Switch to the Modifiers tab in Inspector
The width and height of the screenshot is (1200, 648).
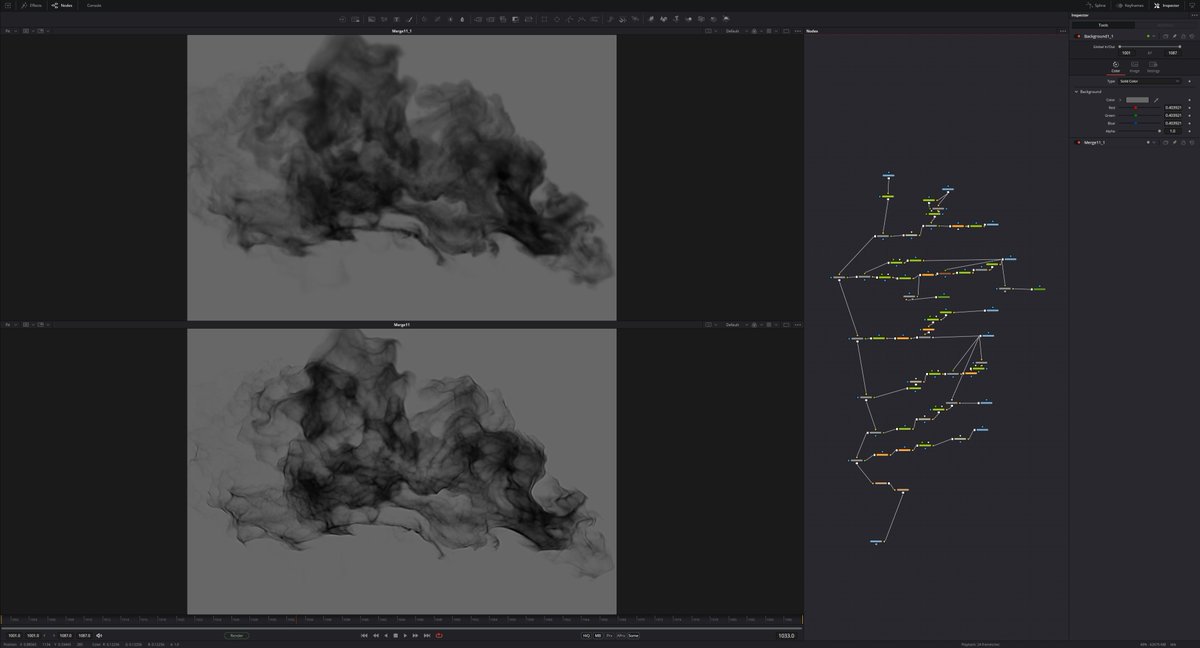point(1165,25)
